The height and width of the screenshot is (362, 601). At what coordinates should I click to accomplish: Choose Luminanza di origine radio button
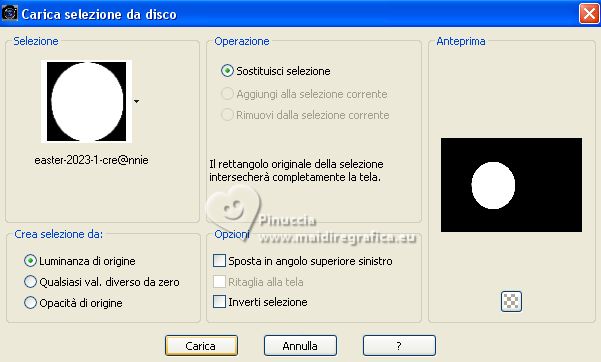pos(30,261)
